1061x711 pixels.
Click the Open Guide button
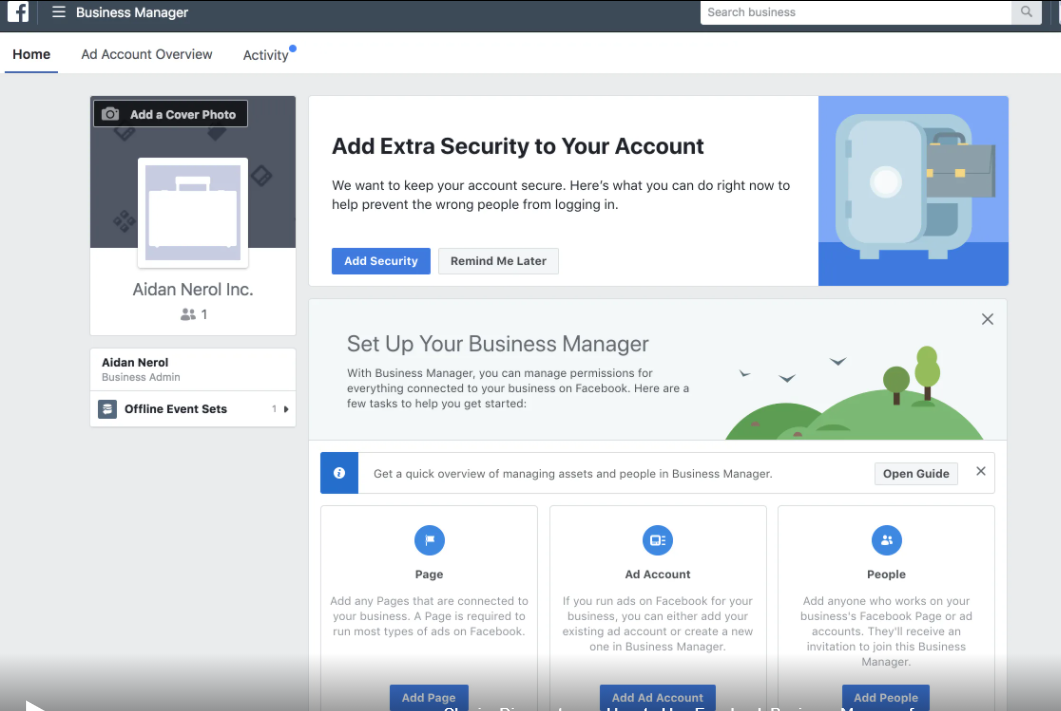916,474
